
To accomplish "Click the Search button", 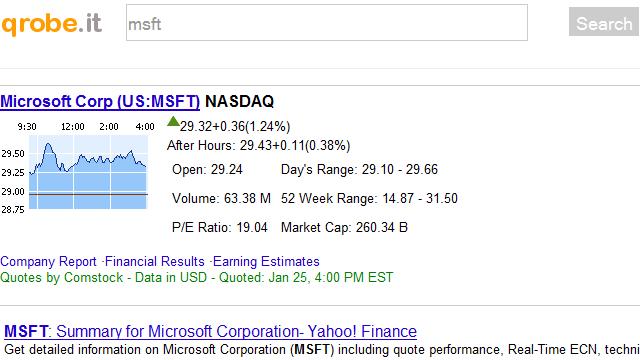I will tap(604, 22).
